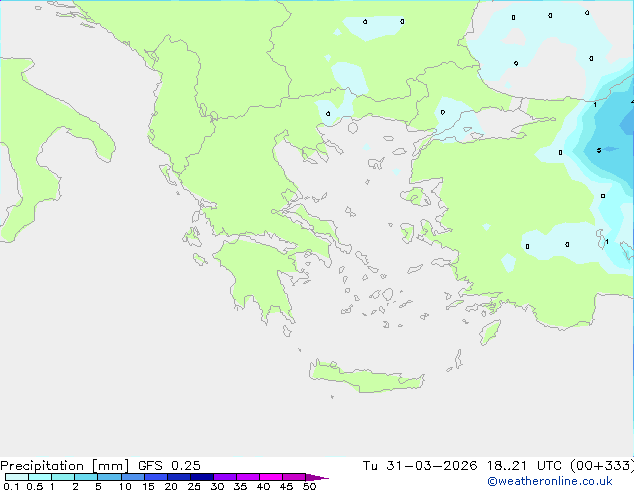
Task: Click the 'Tu 31-03-2026' date text
Action: [x=420, y=466]
